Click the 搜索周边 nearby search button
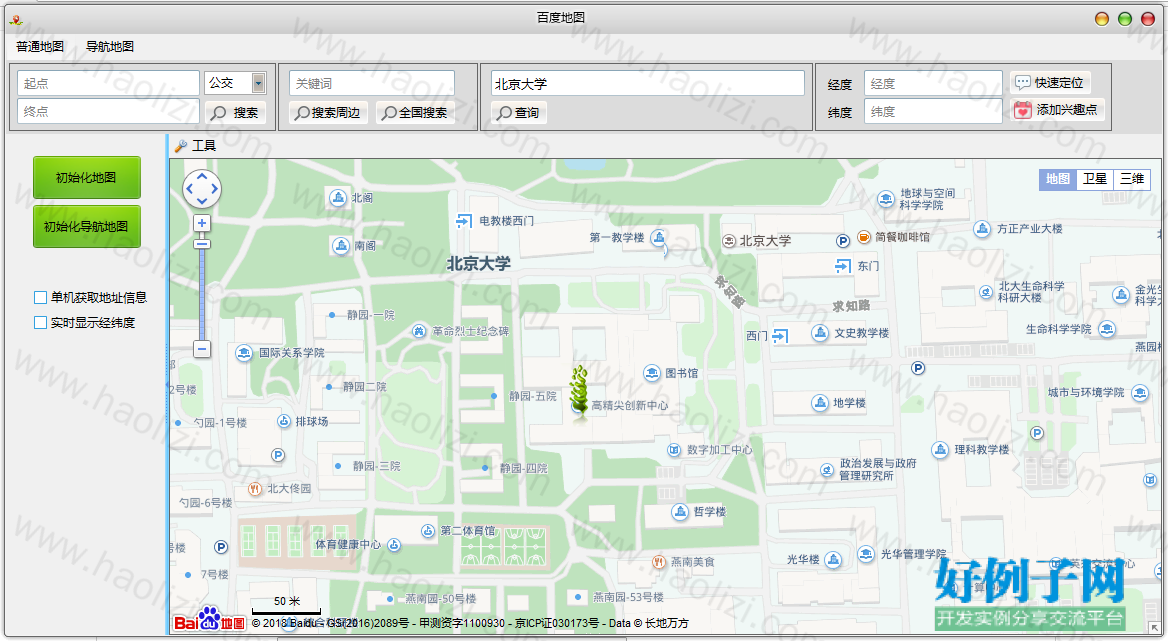 328,112
